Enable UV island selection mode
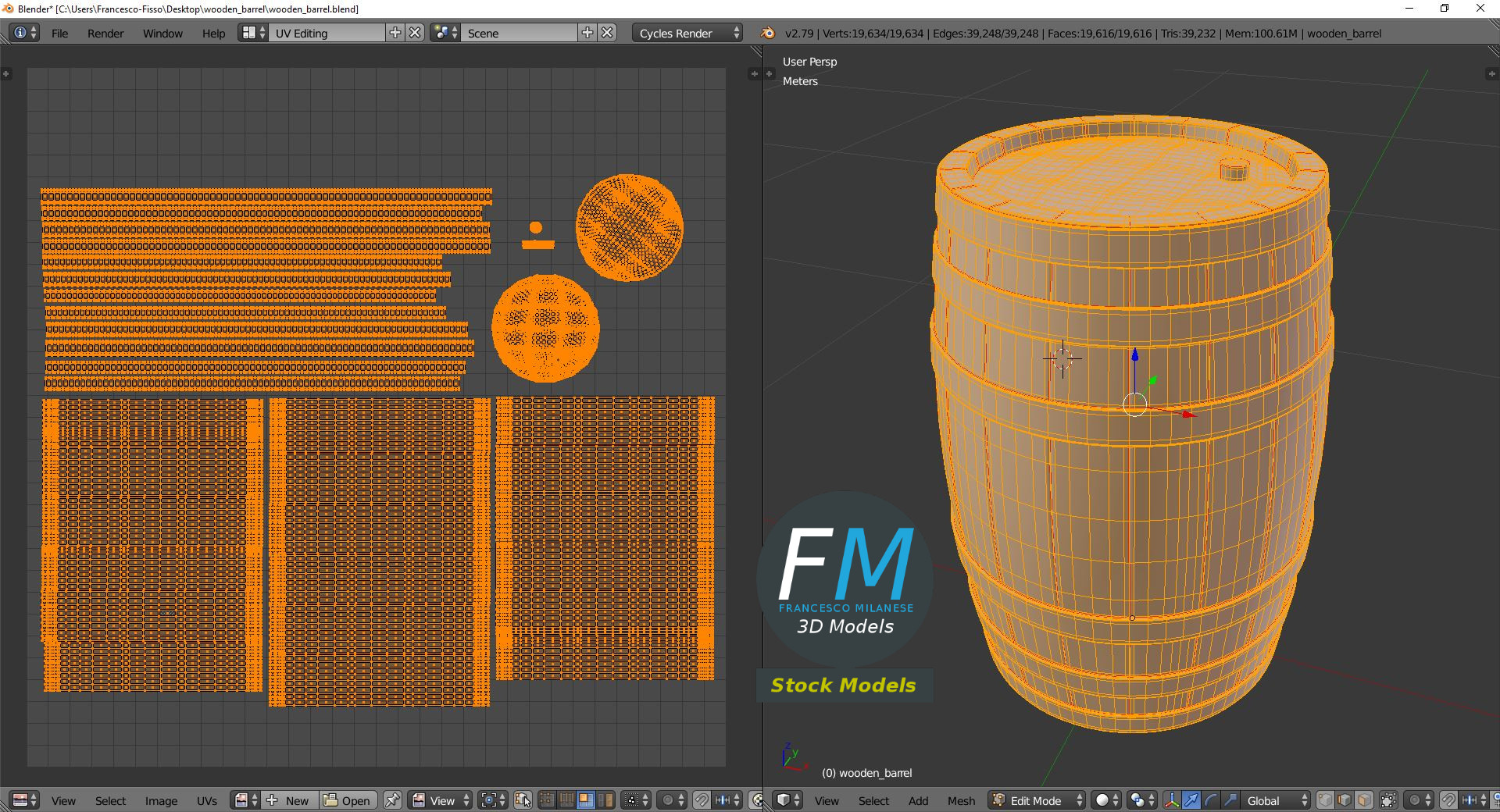The height and width of the screenshot is (812, 1500). (605, 800)
